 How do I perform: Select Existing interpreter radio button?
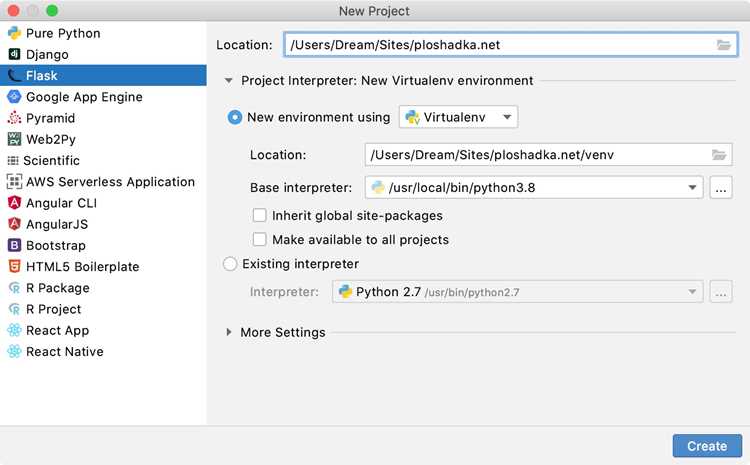[230, 264]
